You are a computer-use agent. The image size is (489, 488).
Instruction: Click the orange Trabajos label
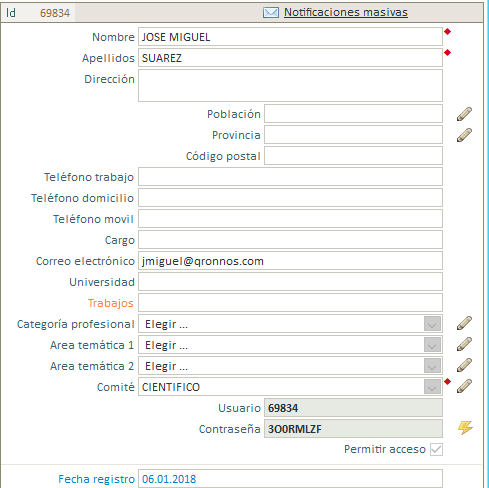[111, 303]
